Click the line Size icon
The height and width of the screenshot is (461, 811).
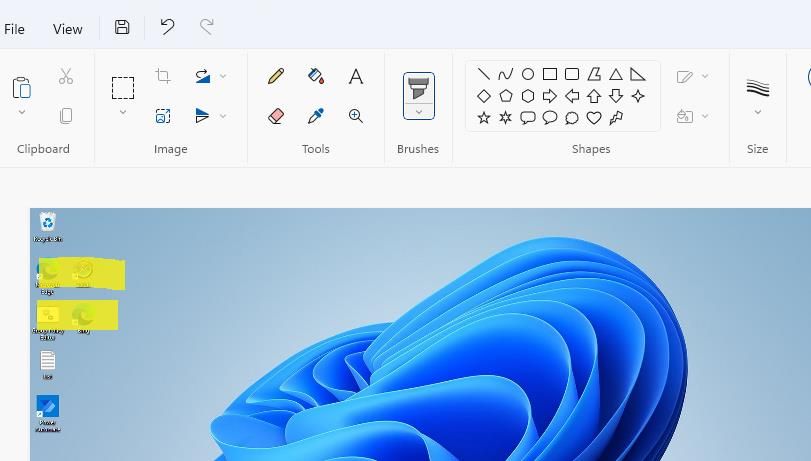[758, 88]
